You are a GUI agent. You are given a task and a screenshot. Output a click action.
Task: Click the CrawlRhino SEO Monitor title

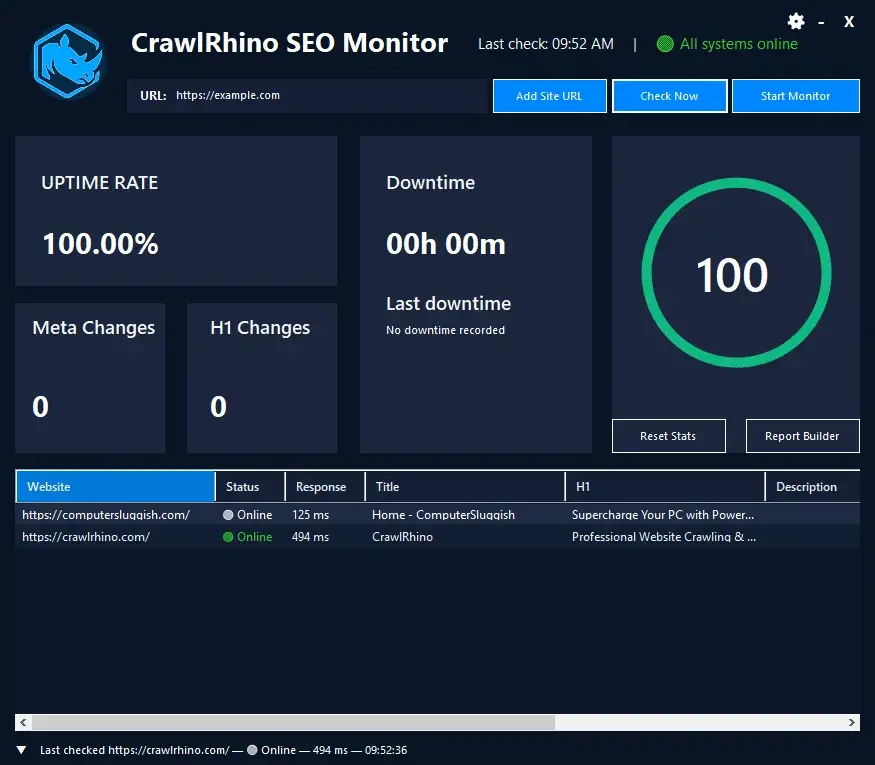290,43
